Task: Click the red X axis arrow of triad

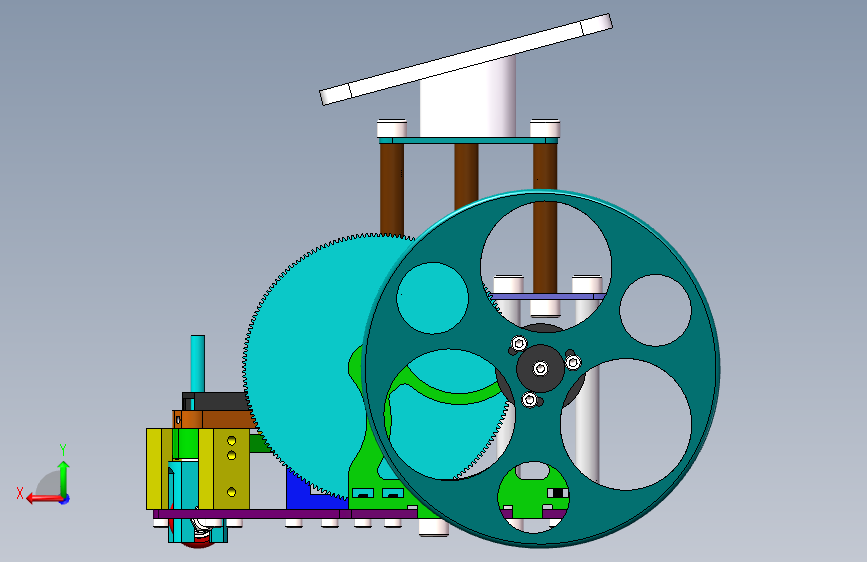Action: coord(44,499)
